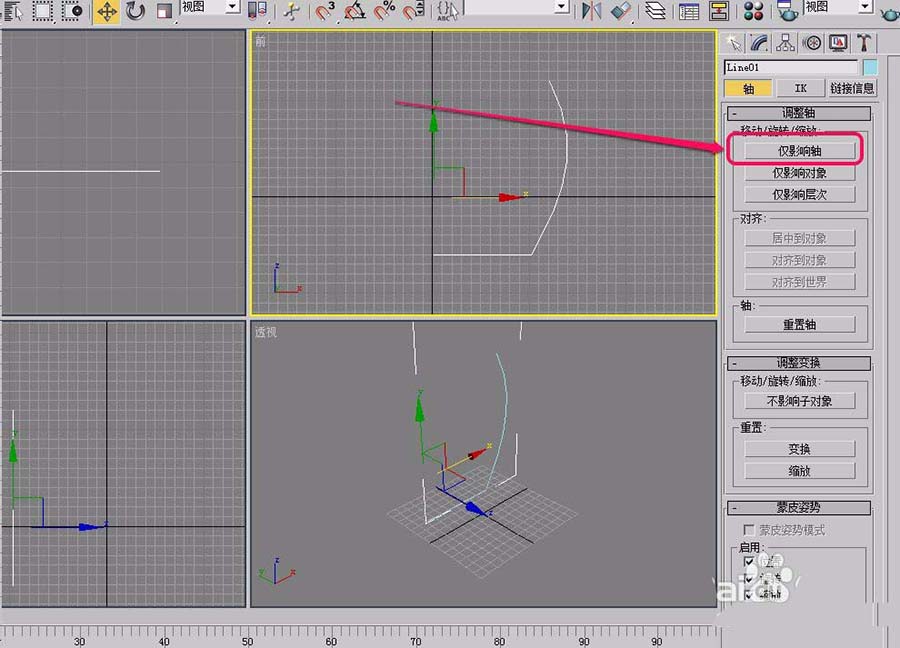
Task: Click the 重置轴 button
Action: click(x=800, y=324)
